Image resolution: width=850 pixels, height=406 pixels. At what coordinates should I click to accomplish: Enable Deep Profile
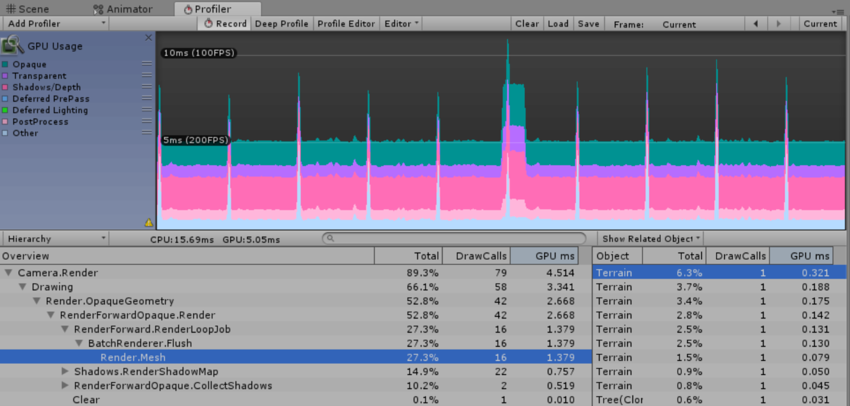pyautogui.click(x=282, y=24)
